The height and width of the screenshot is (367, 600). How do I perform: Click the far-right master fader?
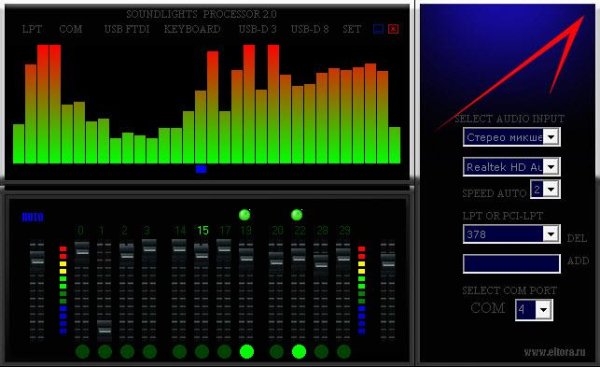pos(388,263)
